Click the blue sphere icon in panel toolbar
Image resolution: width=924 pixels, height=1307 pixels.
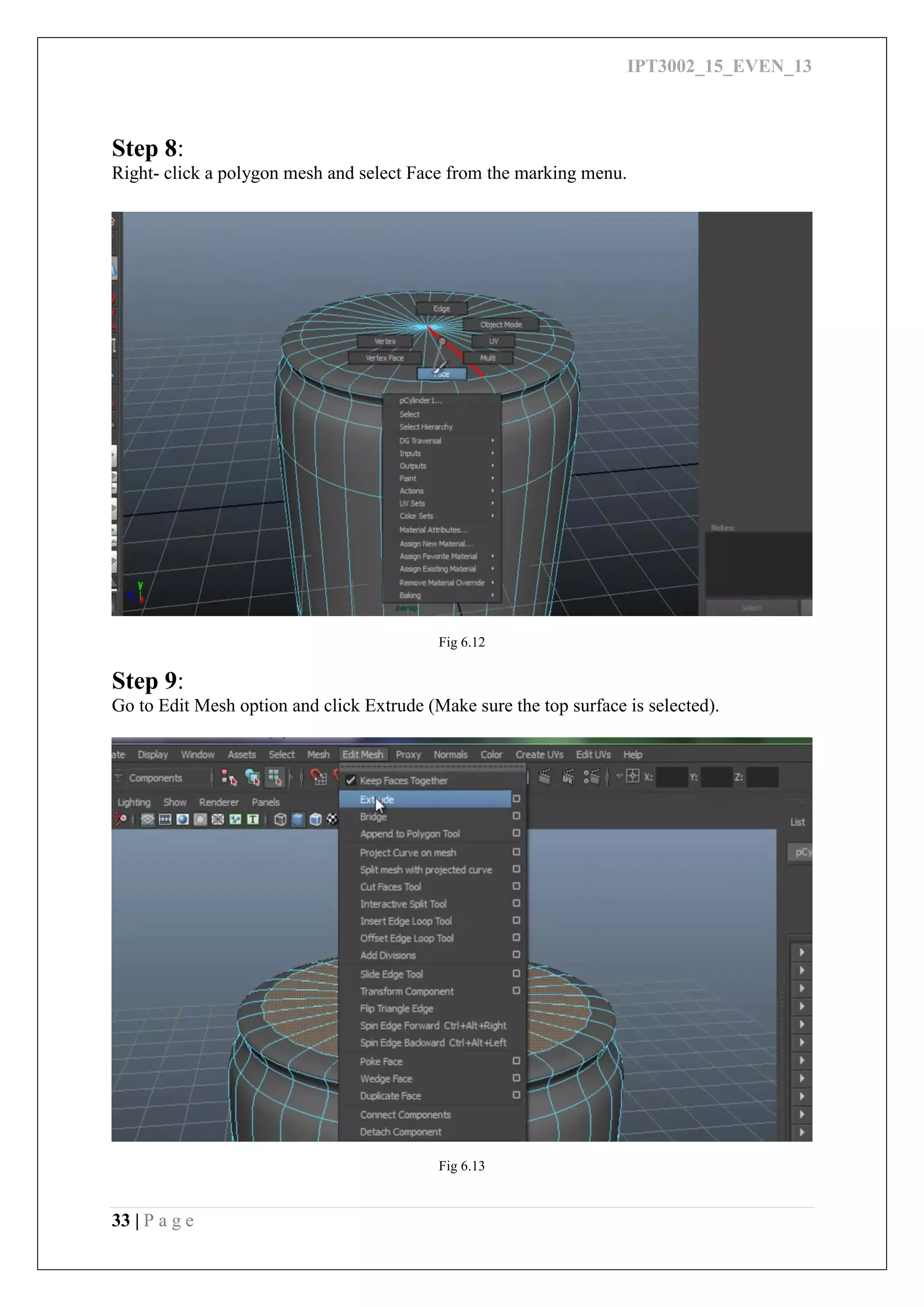click(183, 819)
